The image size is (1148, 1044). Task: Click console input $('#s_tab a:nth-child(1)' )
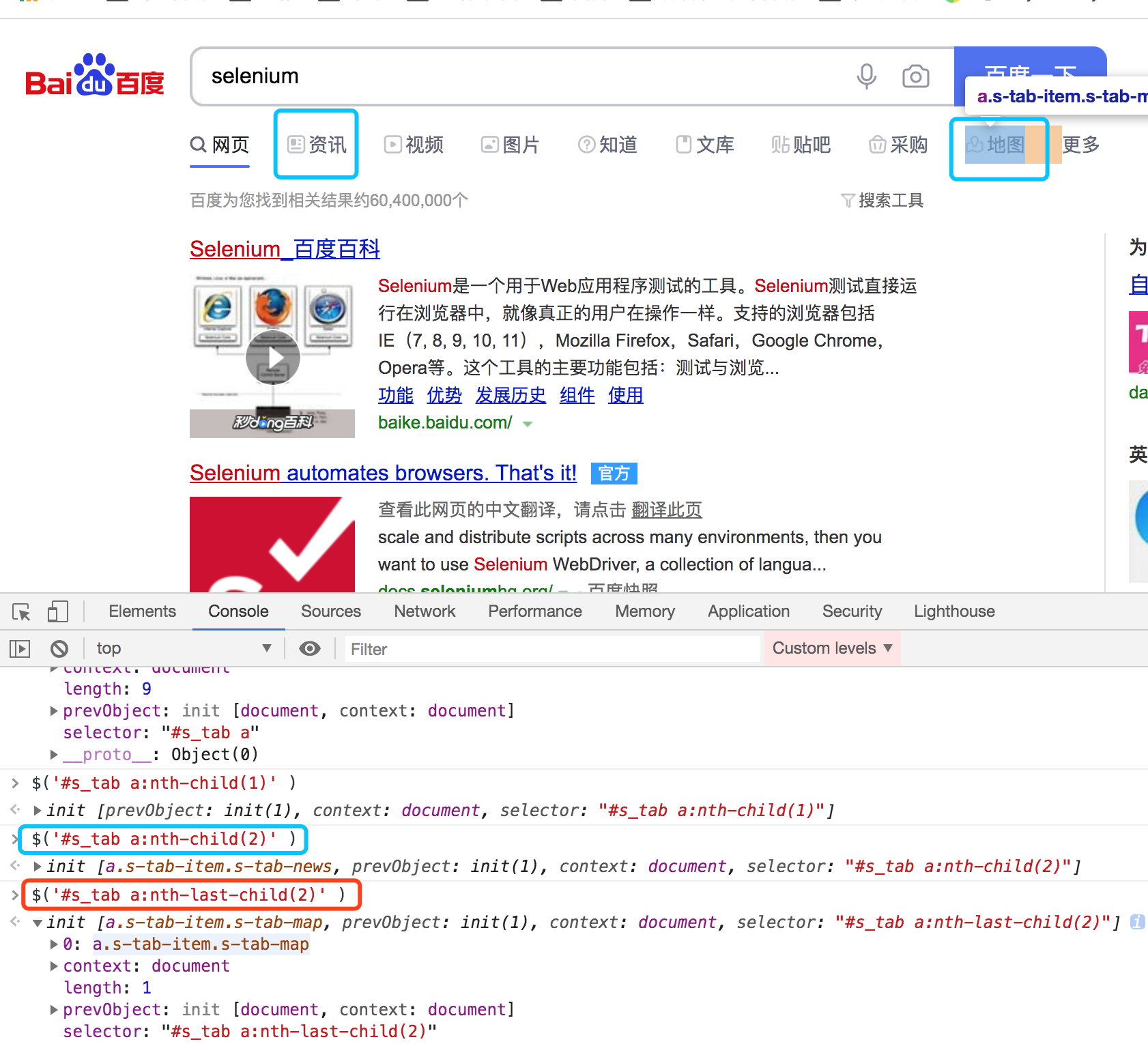pos(164,783)
